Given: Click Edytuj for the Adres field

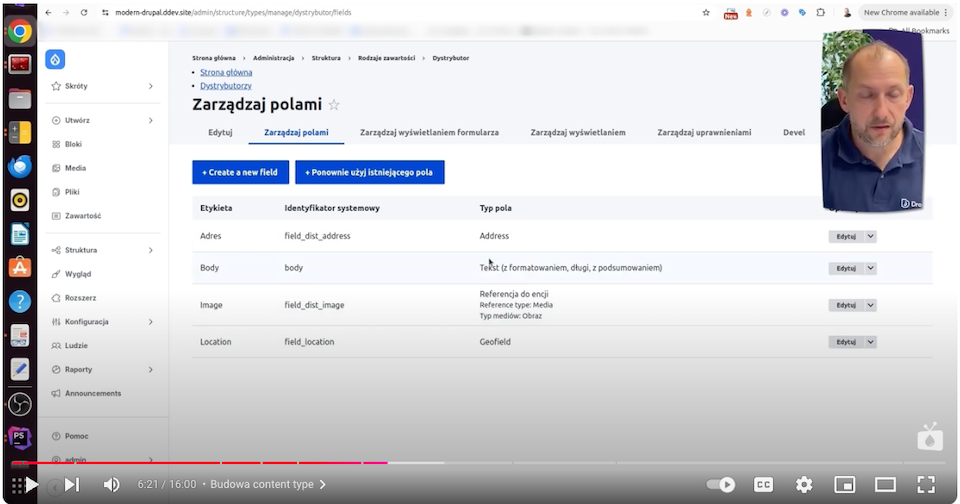Looking at the screenshot, I should 846,236.
